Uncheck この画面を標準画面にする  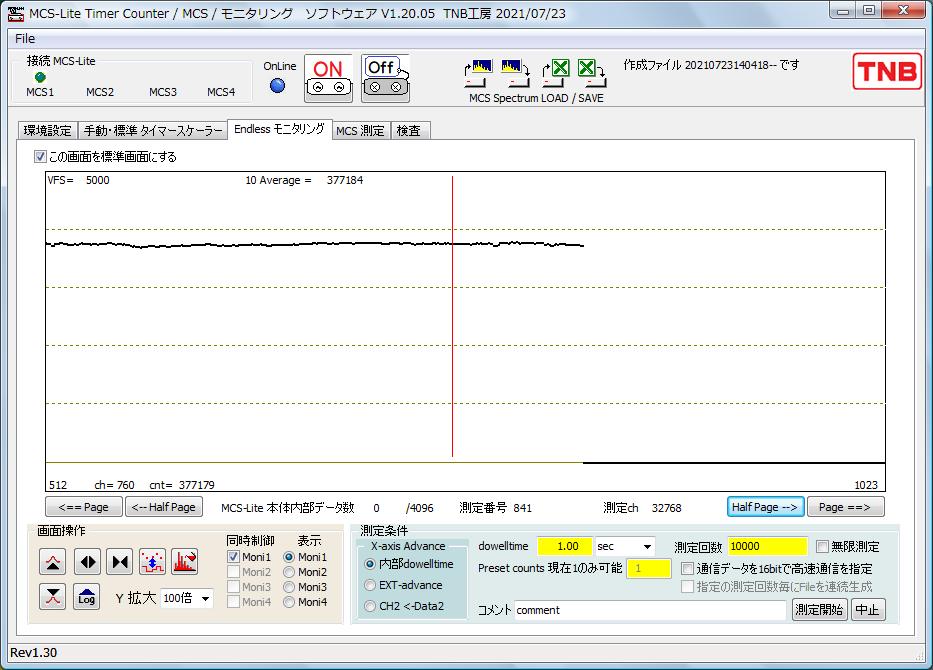coord(40,156)
